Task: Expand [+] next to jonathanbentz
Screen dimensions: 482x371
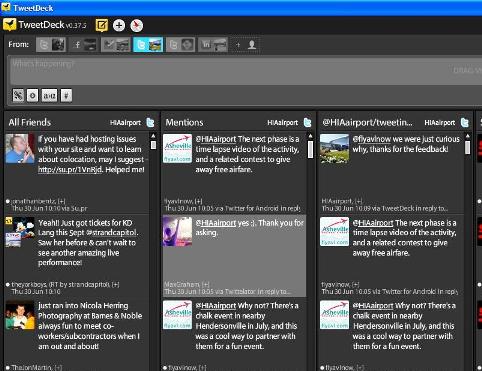Action: pos(61,201)
